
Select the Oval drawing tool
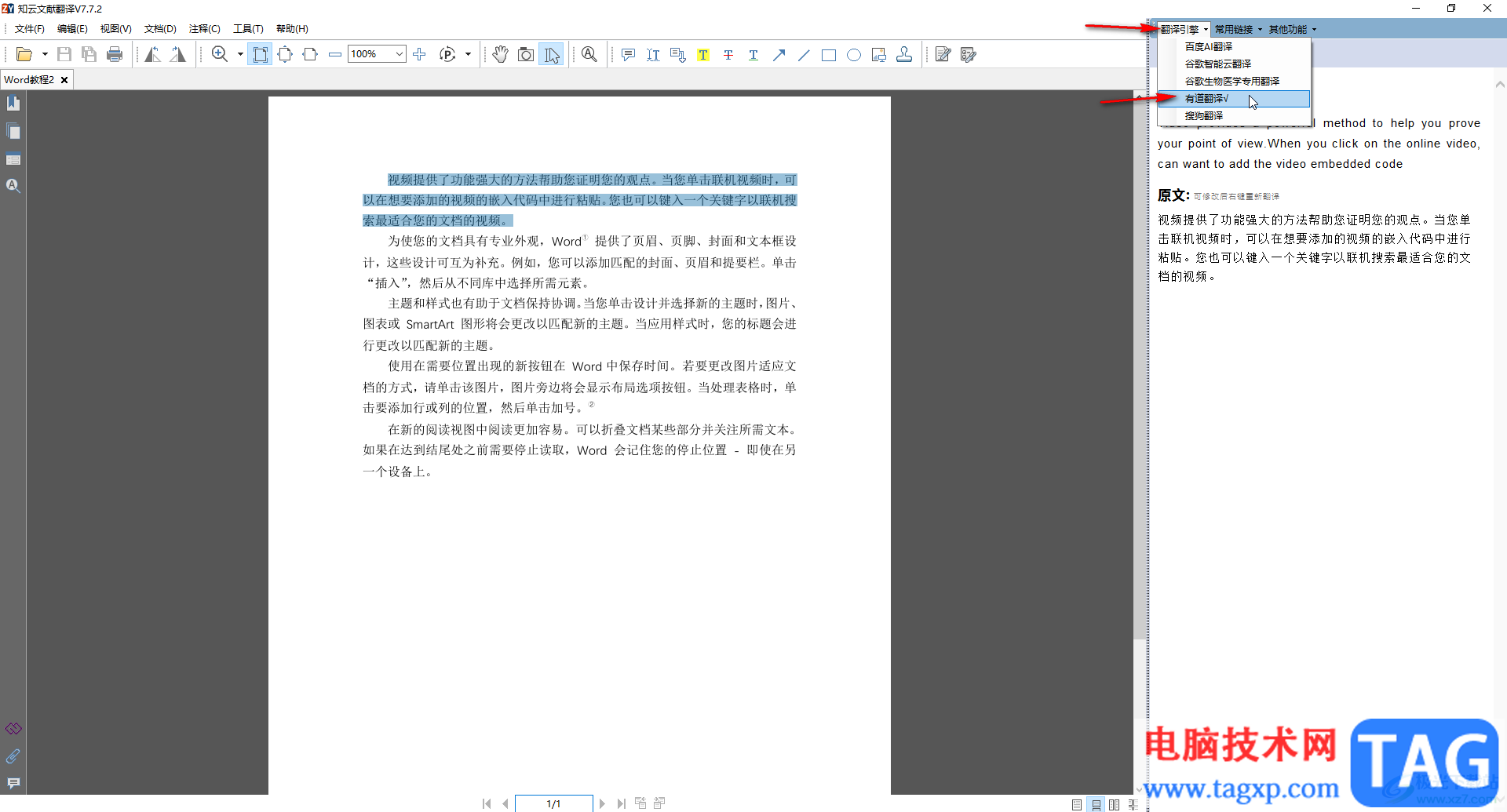854,54
